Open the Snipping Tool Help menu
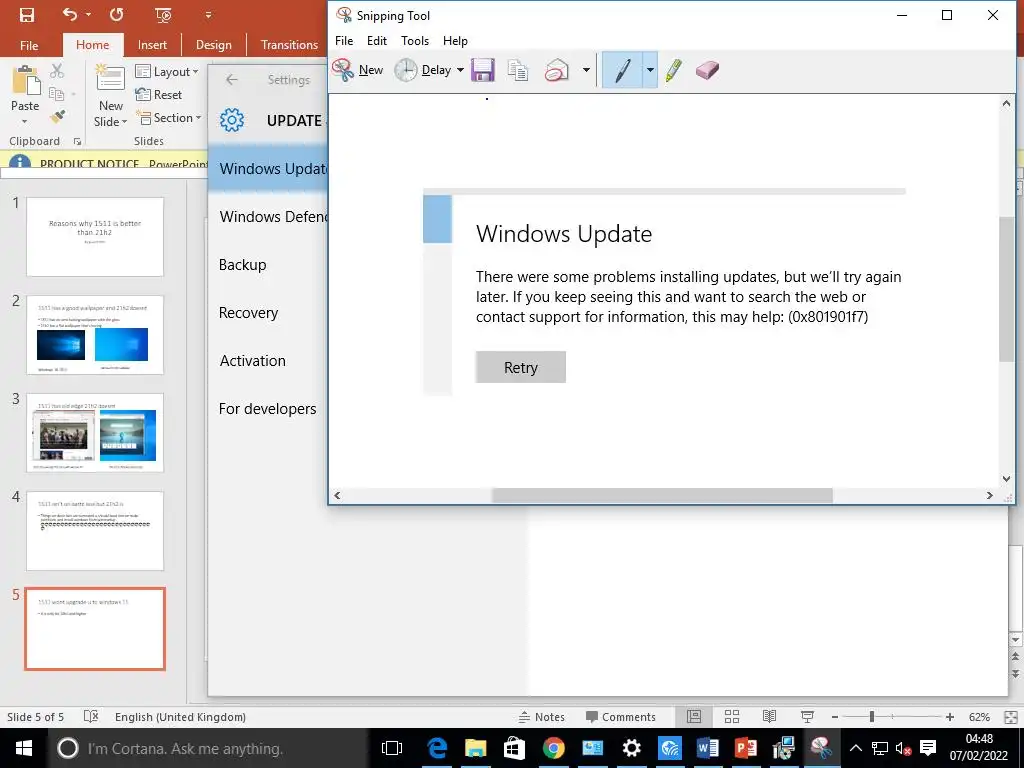Viewport: 1024px width, 768px height. 455,40
